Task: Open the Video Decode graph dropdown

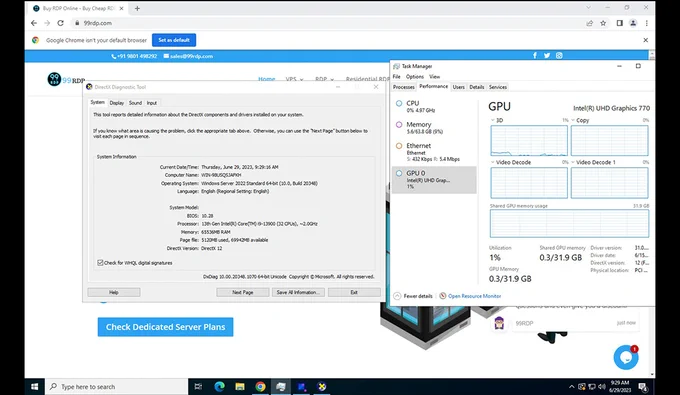Action: (493, 162)
